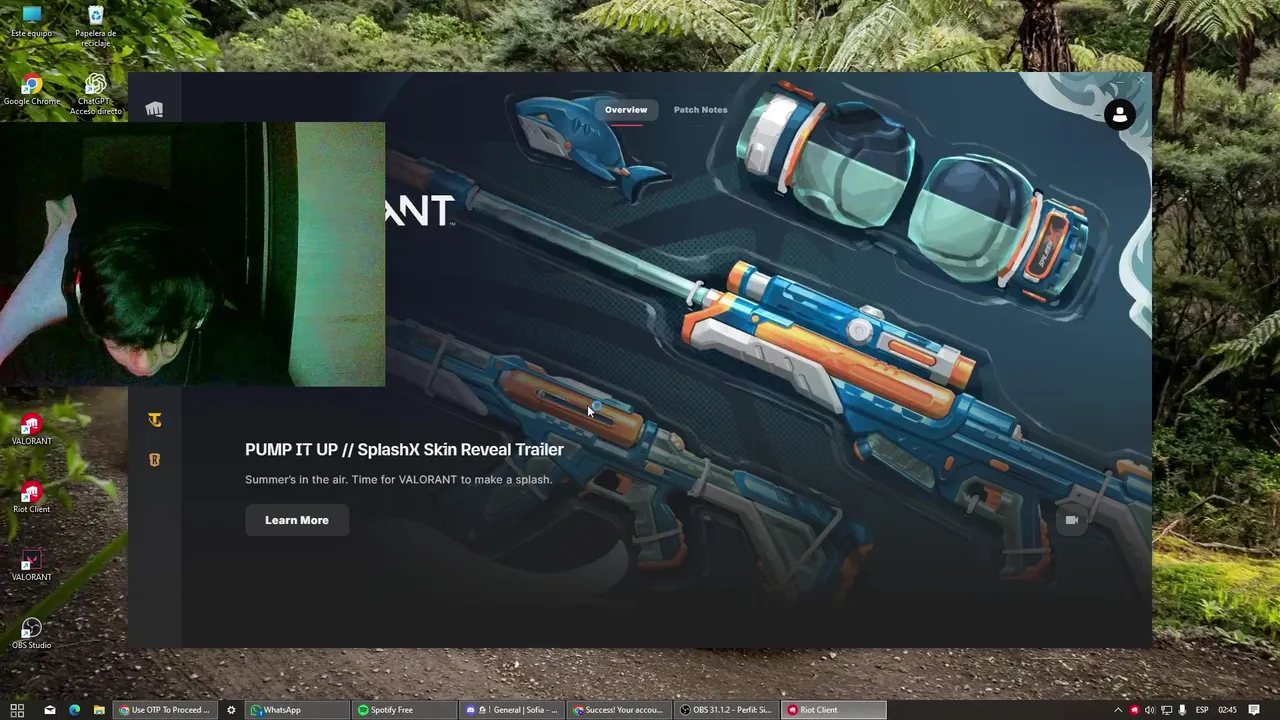1280x720 pixels.
Task: Open the Riot Games fist logo home
Action: pyautogui.click(x=154, y=109)
